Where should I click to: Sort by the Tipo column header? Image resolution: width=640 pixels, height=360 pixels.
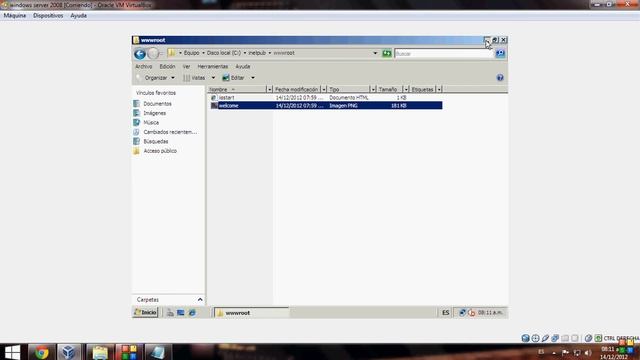click(x=349, y=89)
